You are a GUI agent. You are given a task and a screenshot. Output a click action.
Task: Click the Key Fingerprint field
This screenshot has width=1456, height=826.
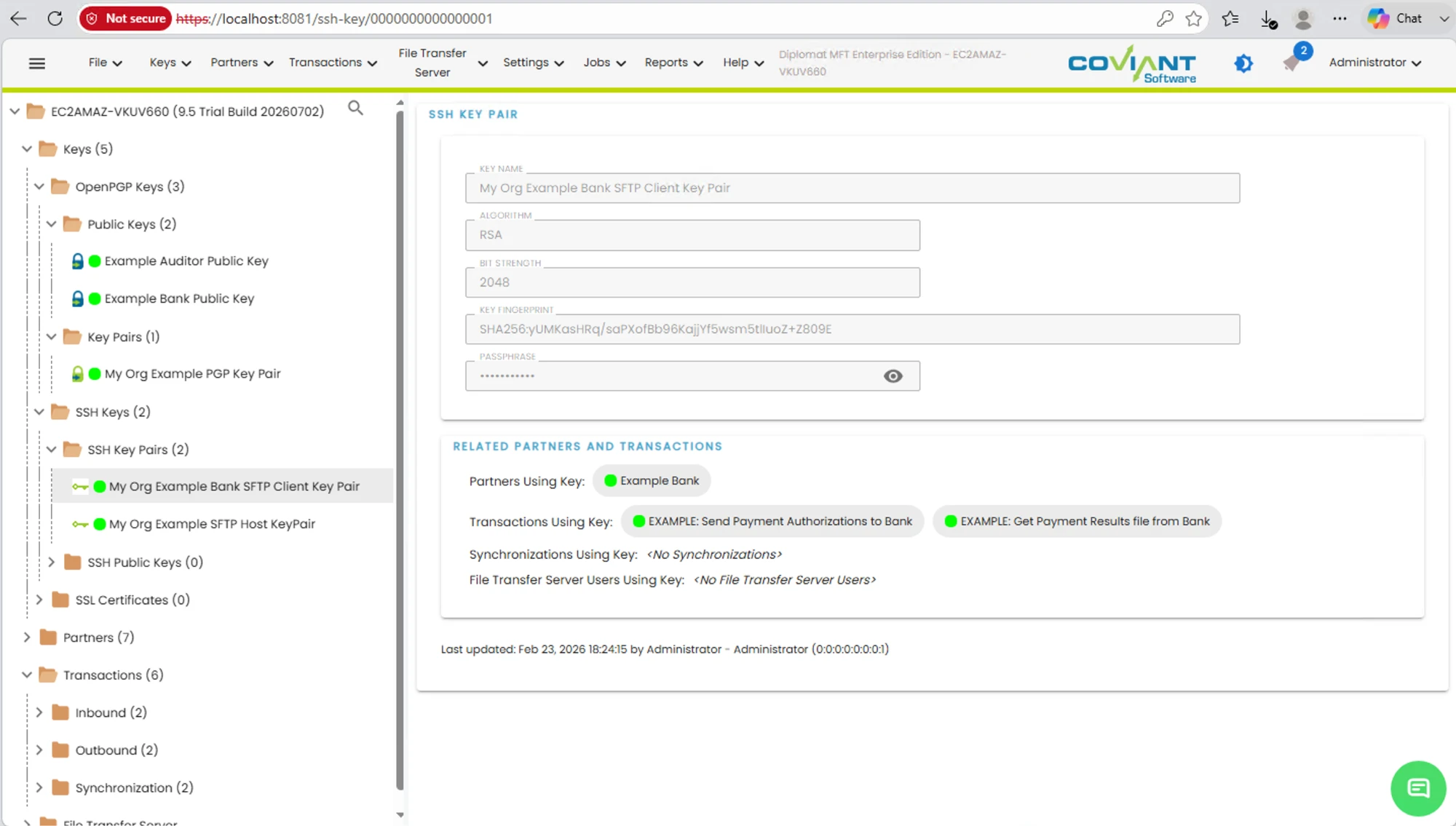tap(852, 329)
